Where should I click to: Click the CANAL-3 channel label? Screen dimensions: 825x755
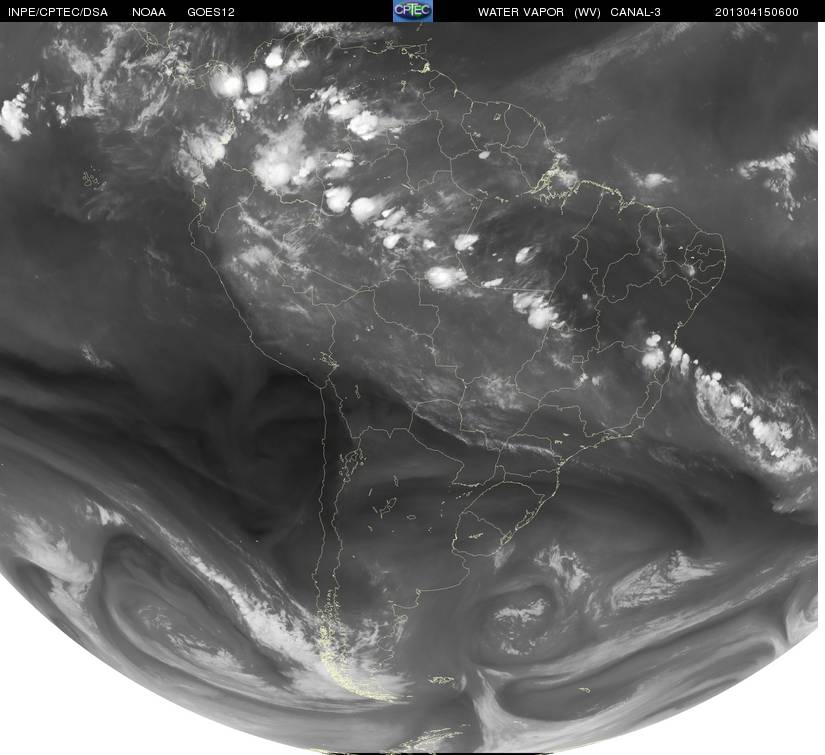coord(636,12)
